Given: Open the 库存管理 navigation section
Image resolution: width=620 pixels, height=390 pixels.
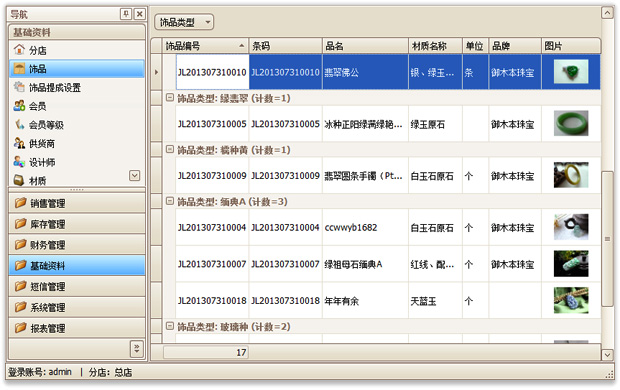Looking at the screenshot, I should 77,224.
